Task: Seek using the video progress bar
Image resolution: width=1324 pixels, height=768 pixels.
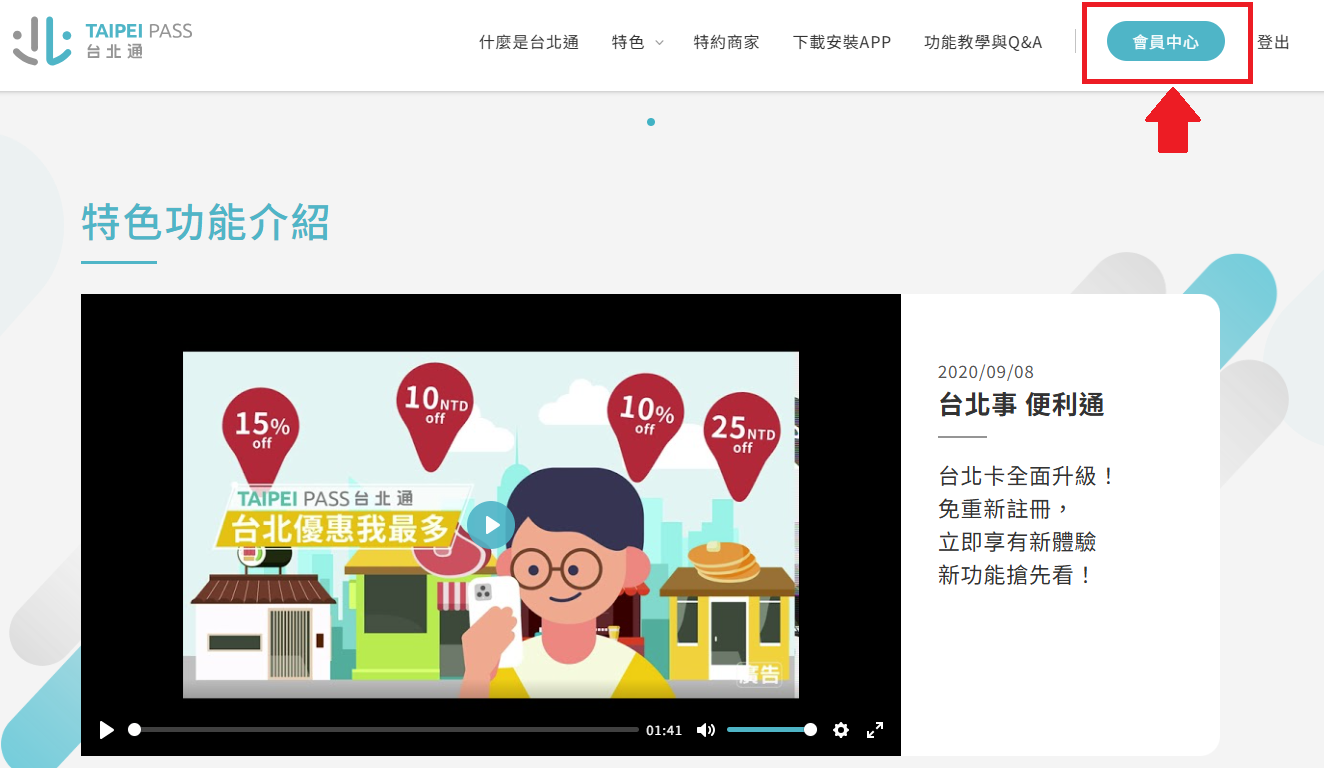Action: (x=386, y=730)
